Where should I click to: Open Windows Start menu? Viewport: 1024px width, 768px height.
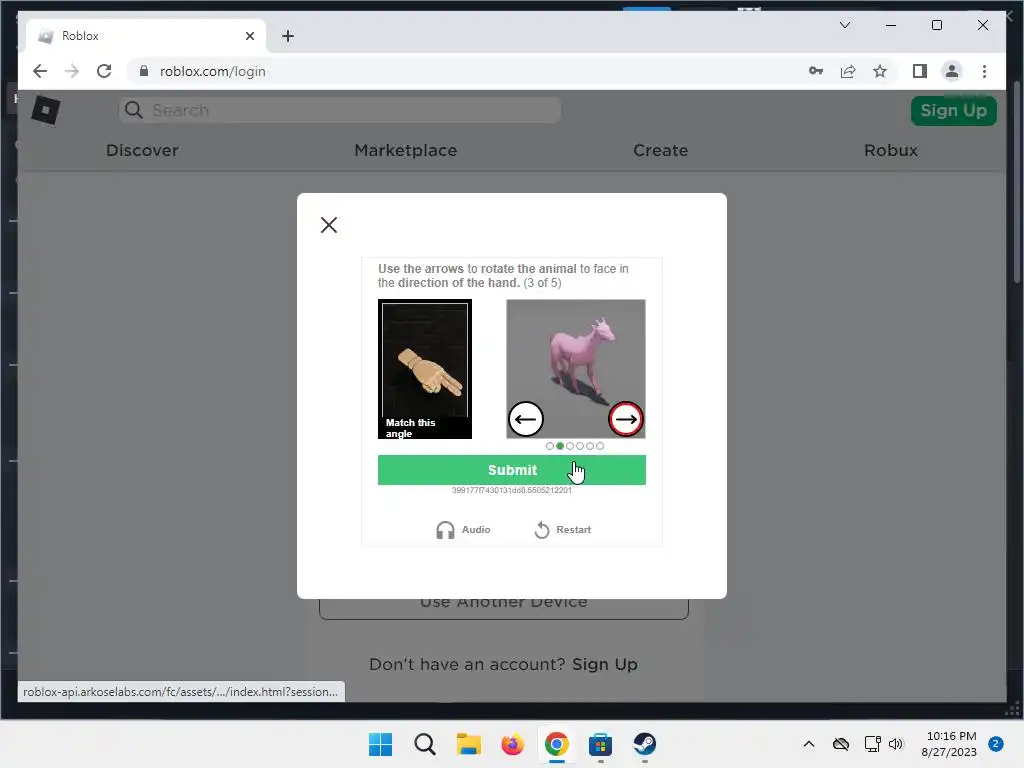pyautogui.click(x=381, y=744)
